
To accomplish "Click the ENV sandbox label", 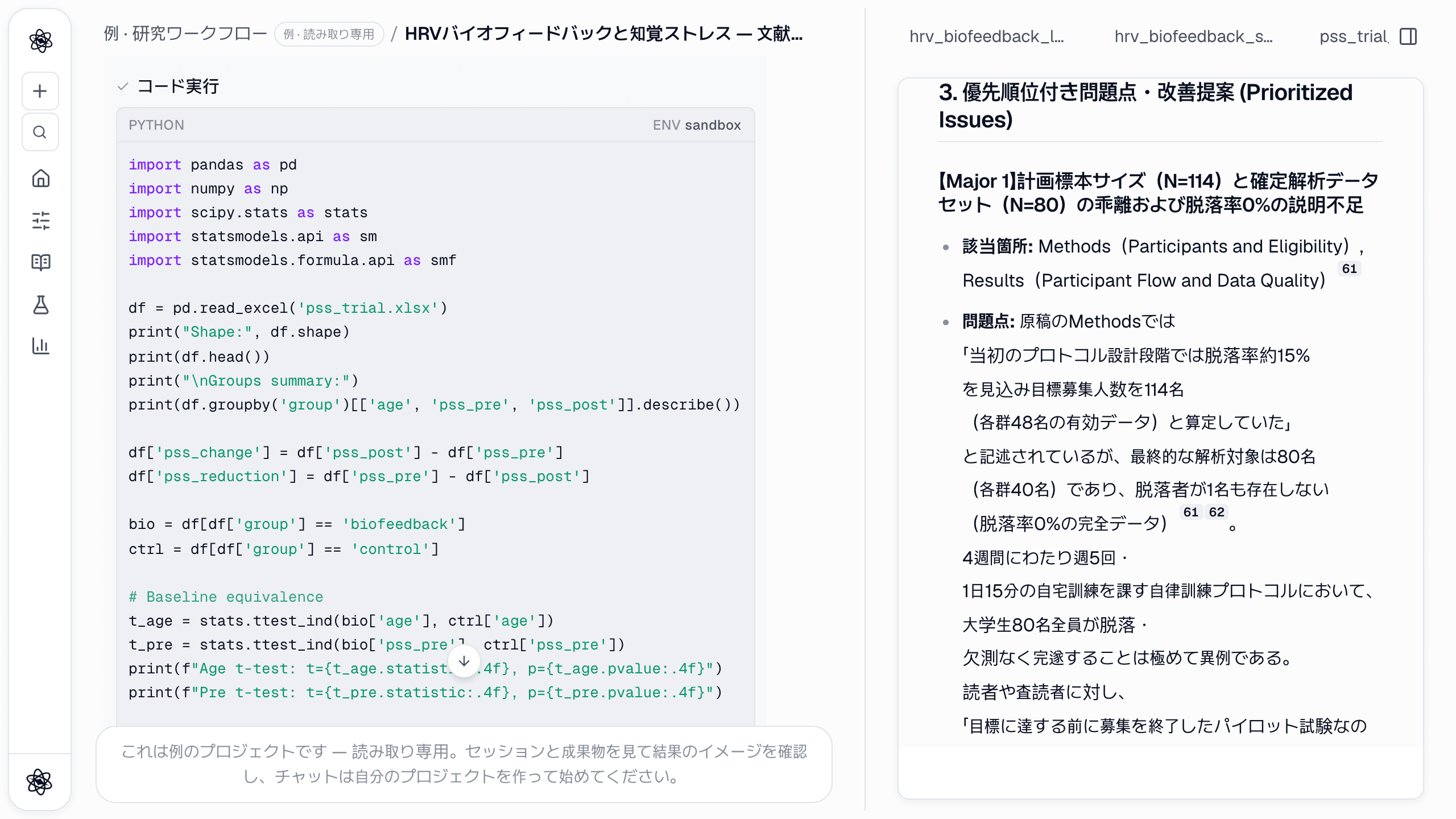I will coord(696,125).
